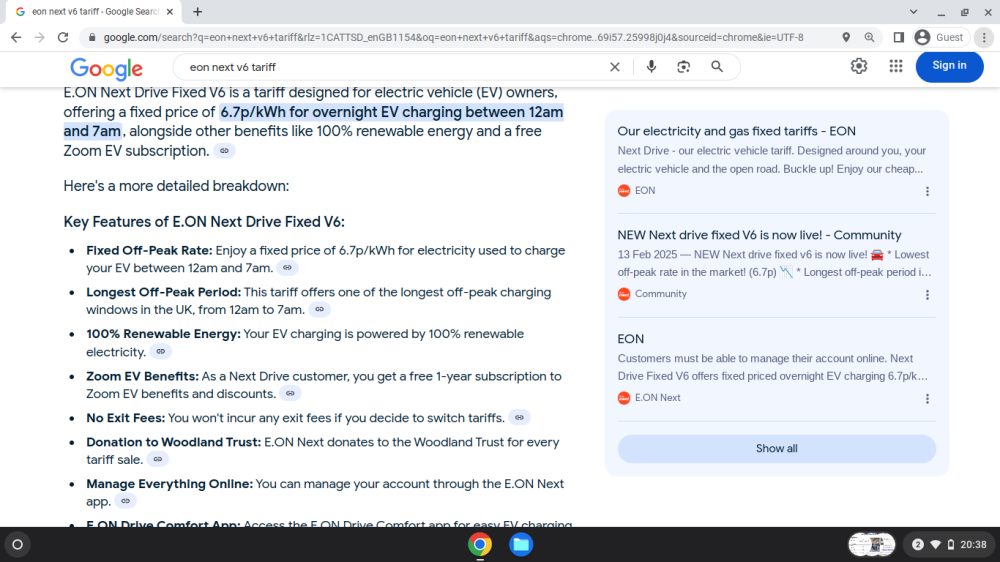
Task: Open source link for Longest Off-Peak Period
Action: point(320,309)
